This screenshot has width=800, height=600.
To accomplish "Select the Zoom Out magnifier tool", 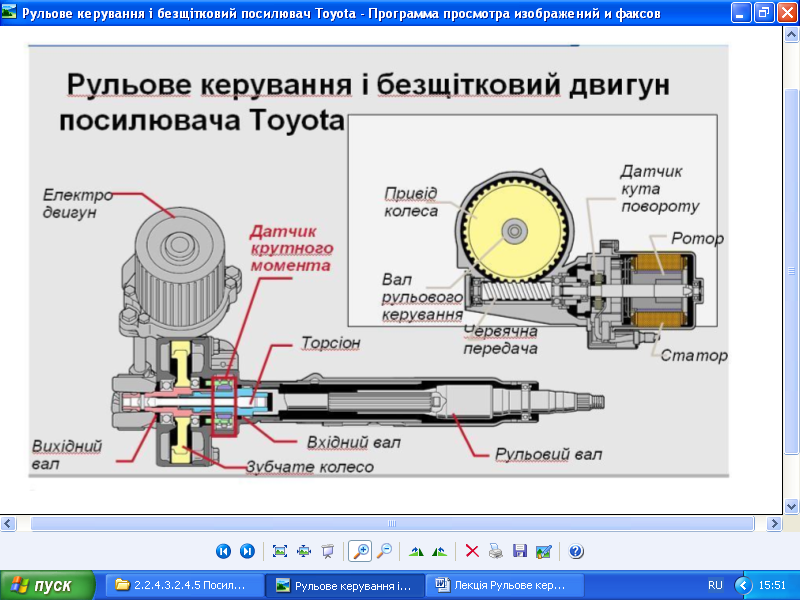I will coord(384,551).
